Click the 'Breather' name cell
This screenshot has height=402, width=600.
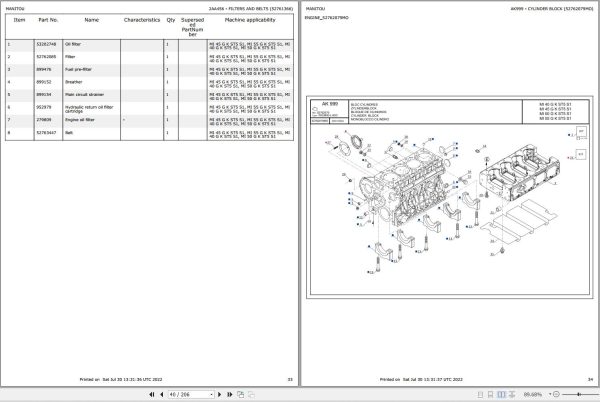click(x=91, y=83)
